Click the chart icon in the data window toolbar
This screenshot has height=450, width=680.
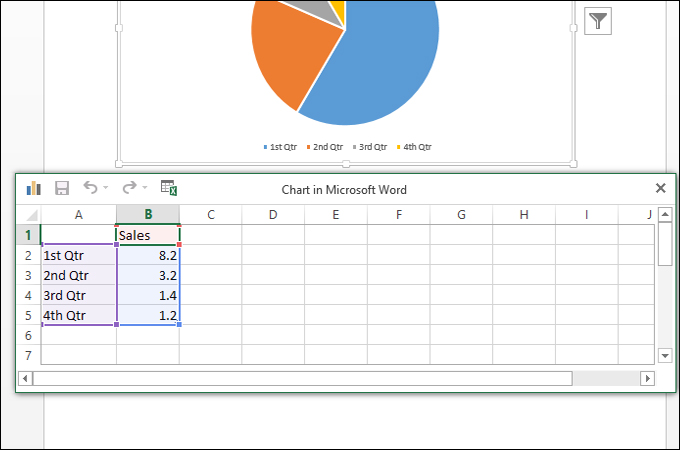pyautogui.click(x=33, y=188)
